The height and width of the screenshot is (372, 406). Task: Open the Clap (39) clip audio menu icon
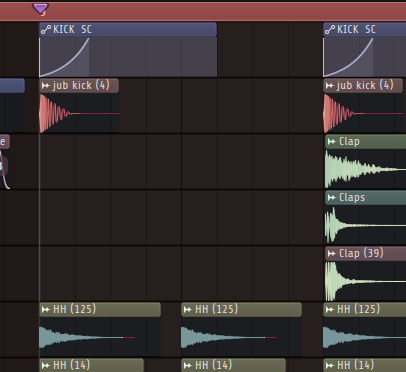[331, 254]
